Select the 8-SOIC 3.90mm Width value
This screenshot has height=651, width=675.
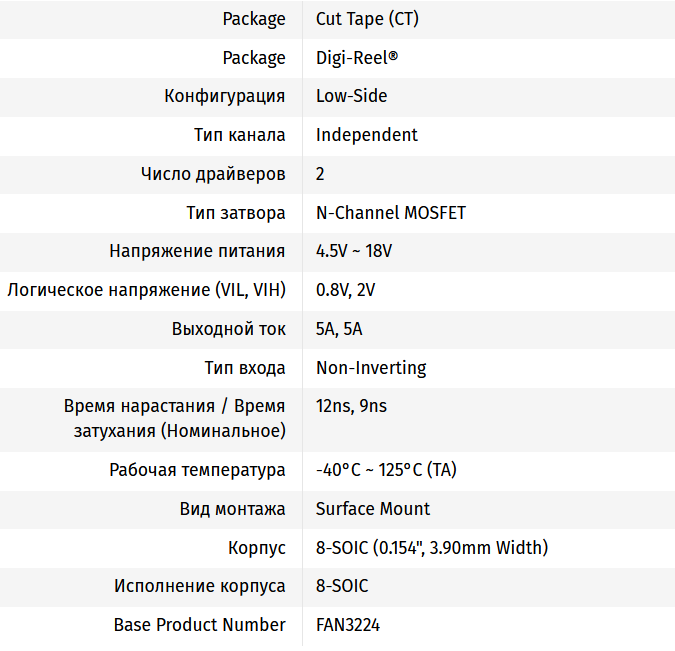[x=432, y=548]
